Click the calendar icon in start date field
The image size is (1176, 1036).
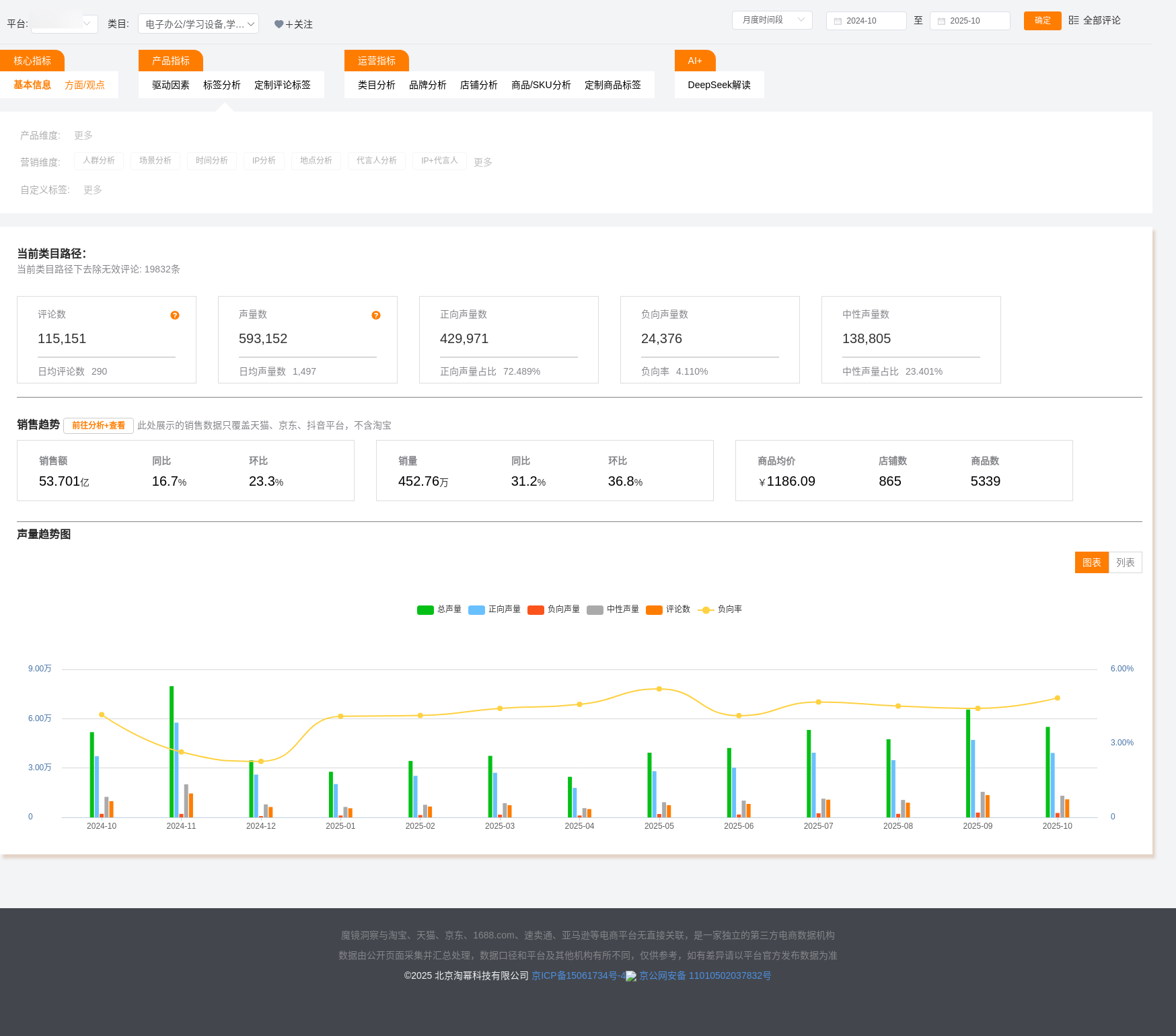(x=838, y=21)
